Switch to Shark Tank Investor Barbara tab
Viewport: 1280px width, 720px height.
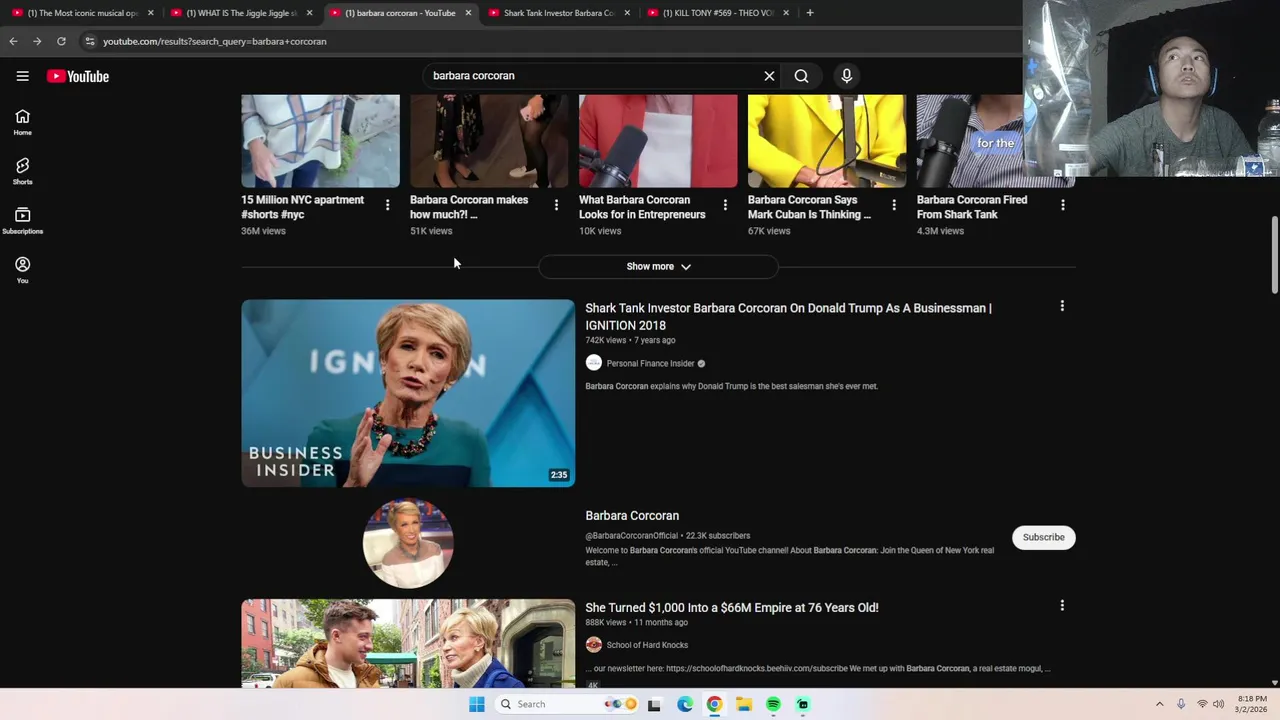(559, 13)
